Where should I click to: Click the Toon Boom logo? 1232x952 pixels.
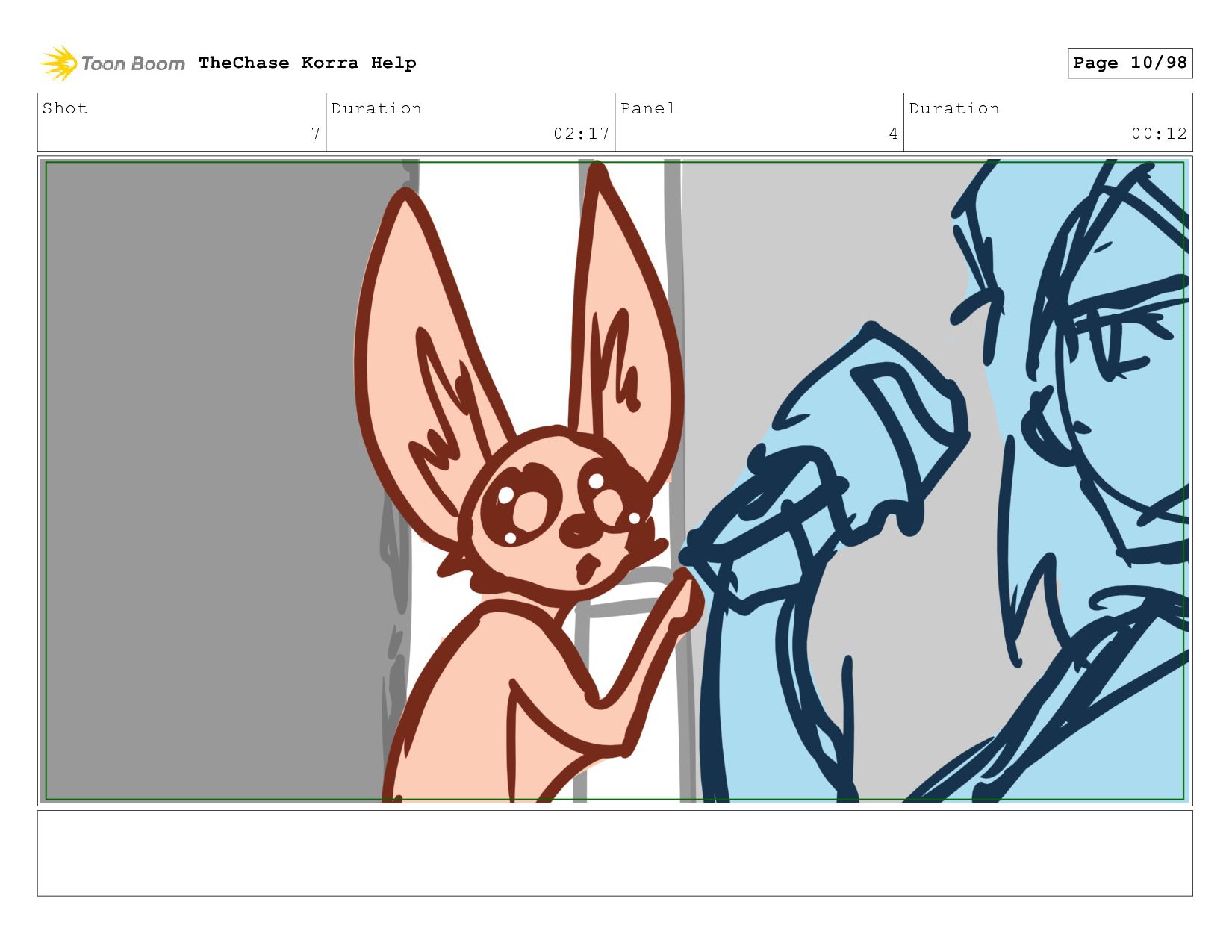112,63
